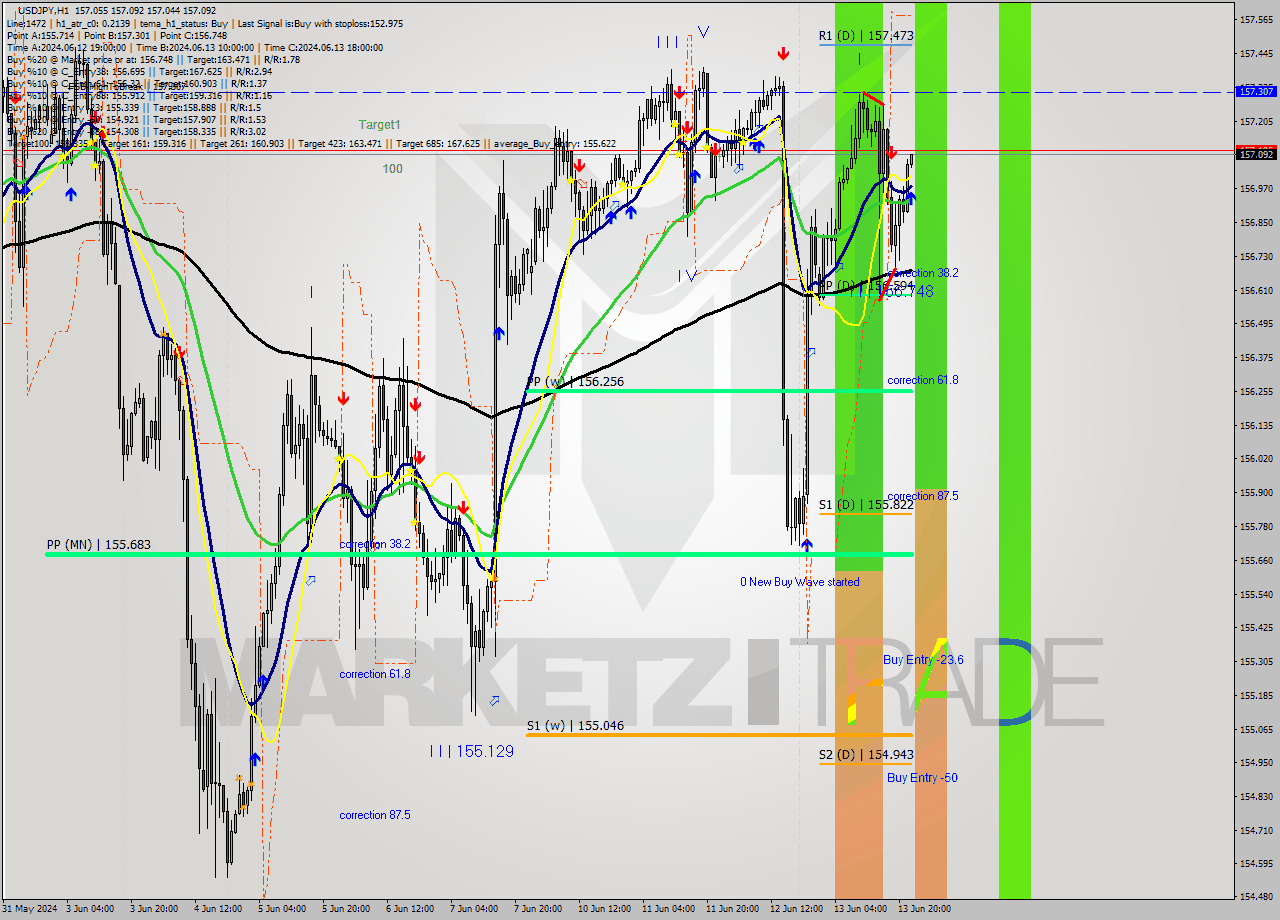Click 'correction 38.2' label near PP (MN) line
The width and height of the screenshot is (1280, 920).
click(x=374, y=545)
